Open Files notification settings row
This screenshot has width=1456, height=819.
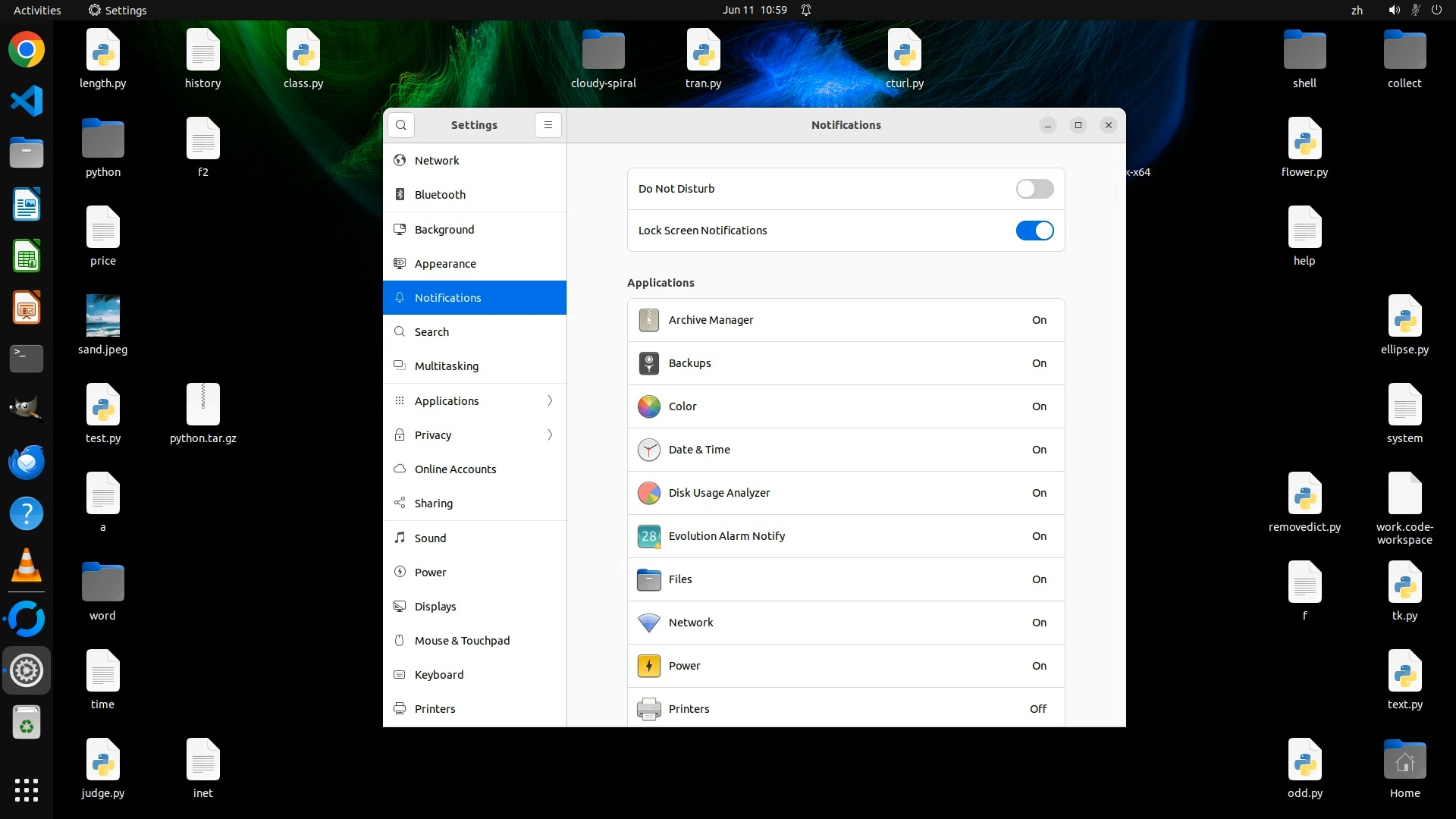pos(846,579)
